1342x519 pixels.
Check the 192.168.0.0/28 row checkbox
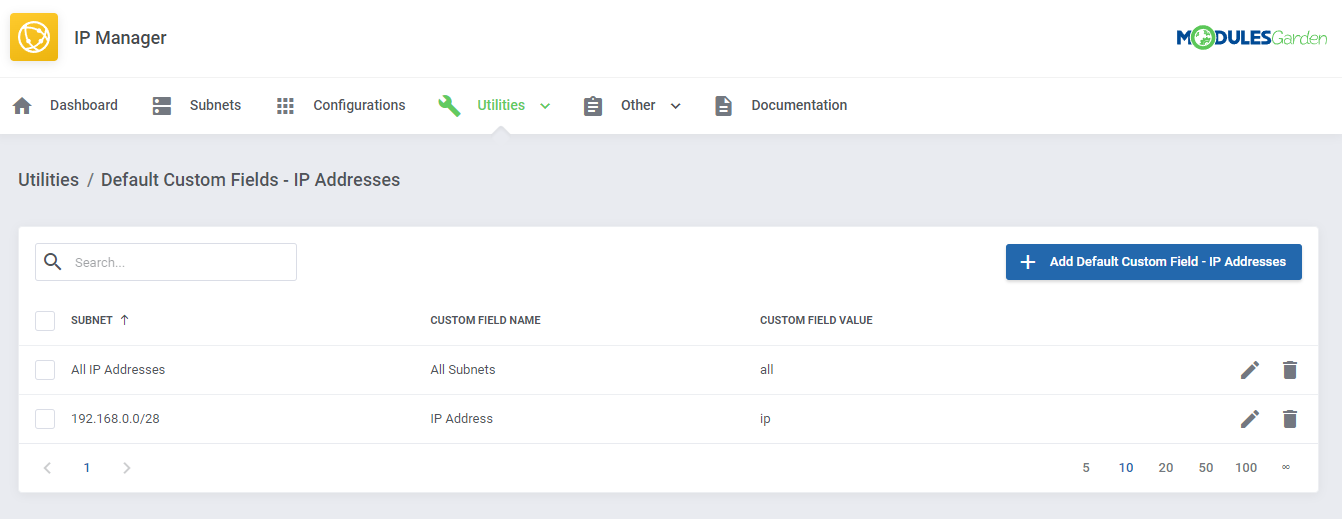click(x=45, y=419)
